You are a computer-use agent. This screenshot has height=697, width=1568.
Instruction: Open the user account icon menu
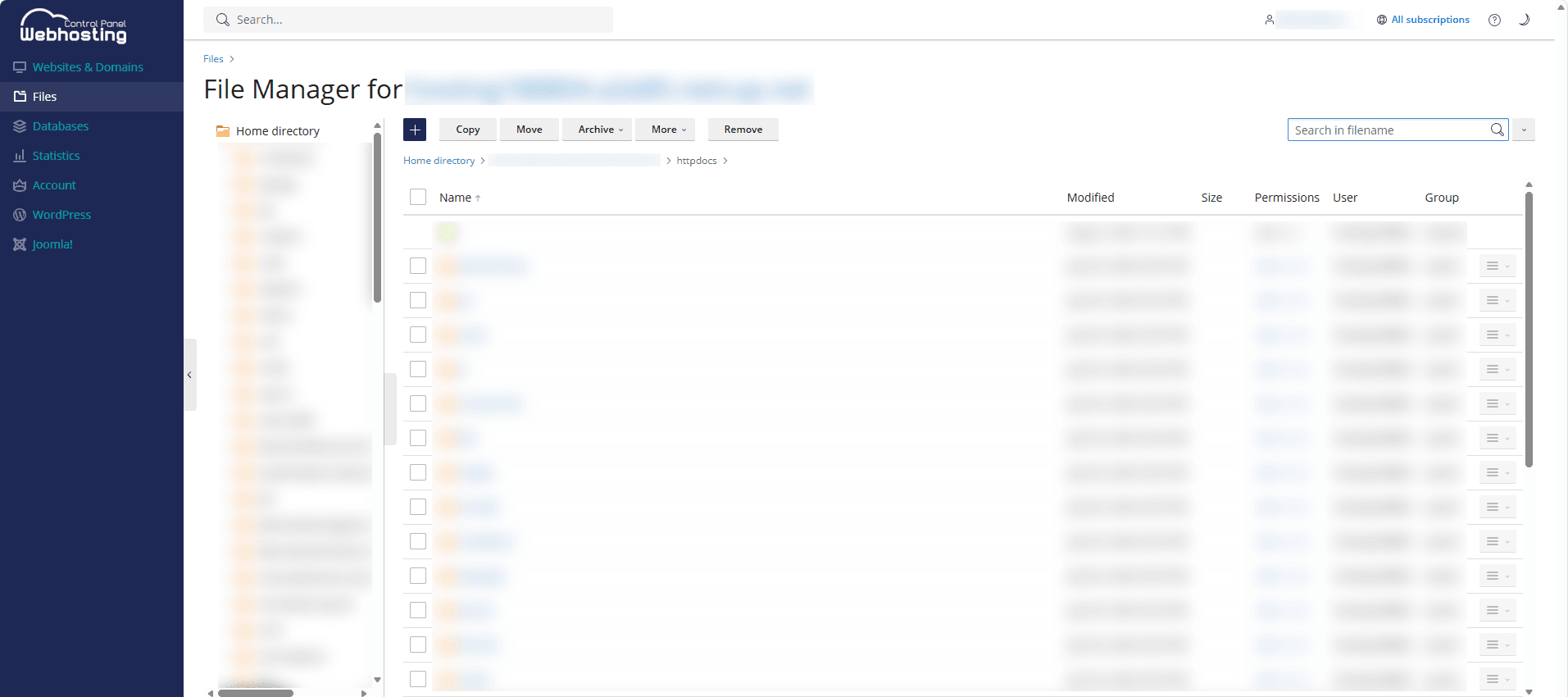1269,20
